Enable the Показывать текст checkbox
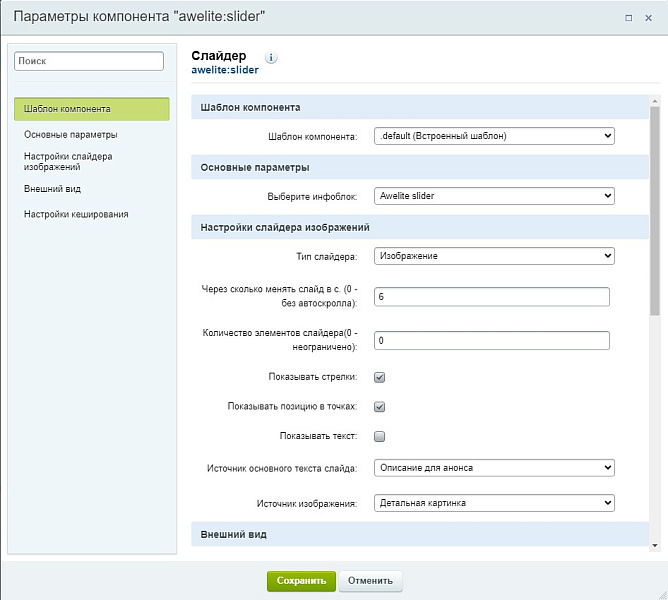This screenshot has width=668, height=600. pos(379,436)
